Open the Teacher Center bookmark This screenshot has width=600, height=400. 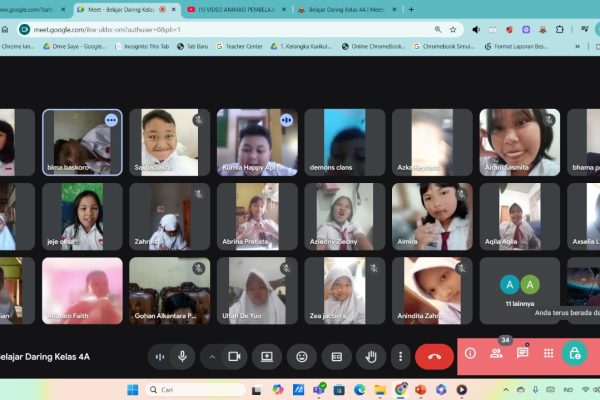[240, 46]
